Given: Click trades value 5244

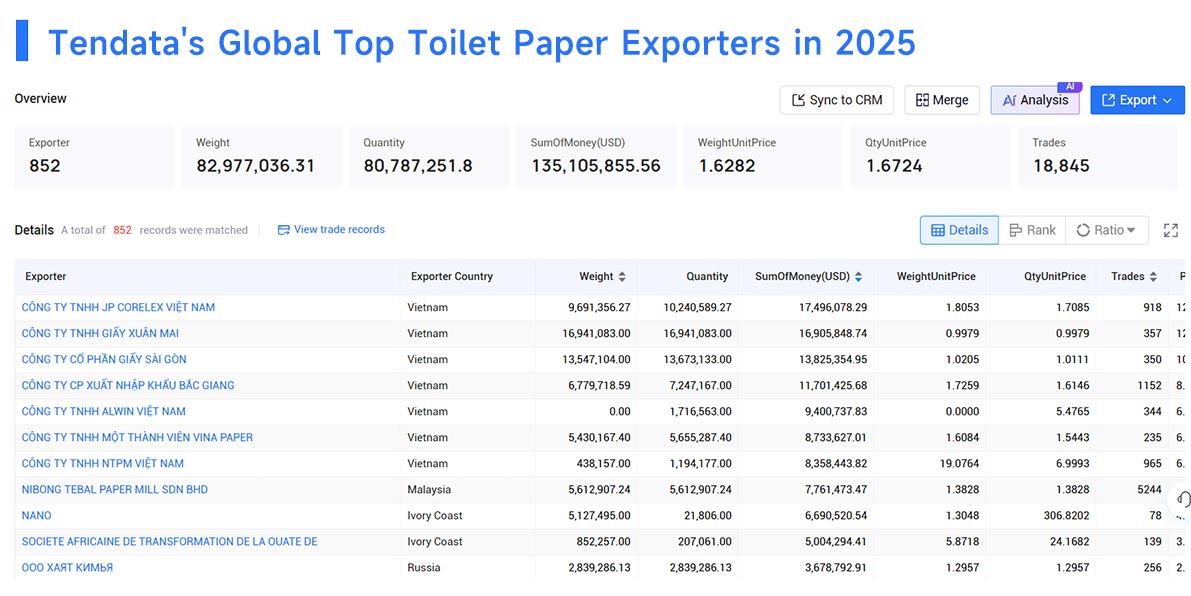Looking at the screenshot, I should [1149, 490].
